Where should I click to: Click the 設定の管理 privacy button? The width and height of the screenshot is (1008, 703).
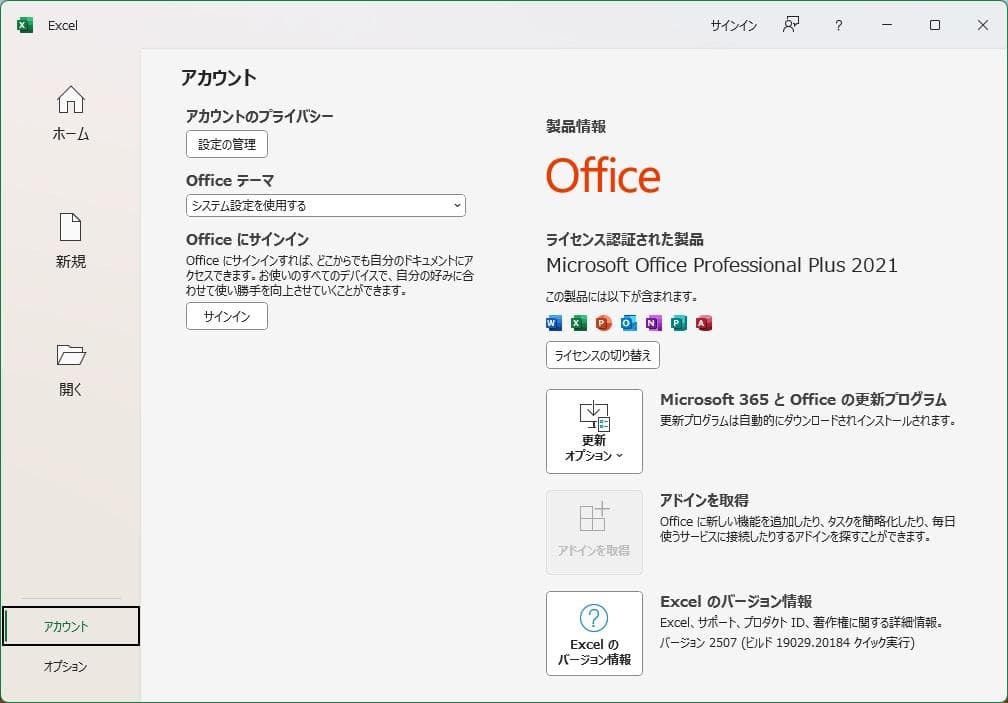(x=227, y=144)
